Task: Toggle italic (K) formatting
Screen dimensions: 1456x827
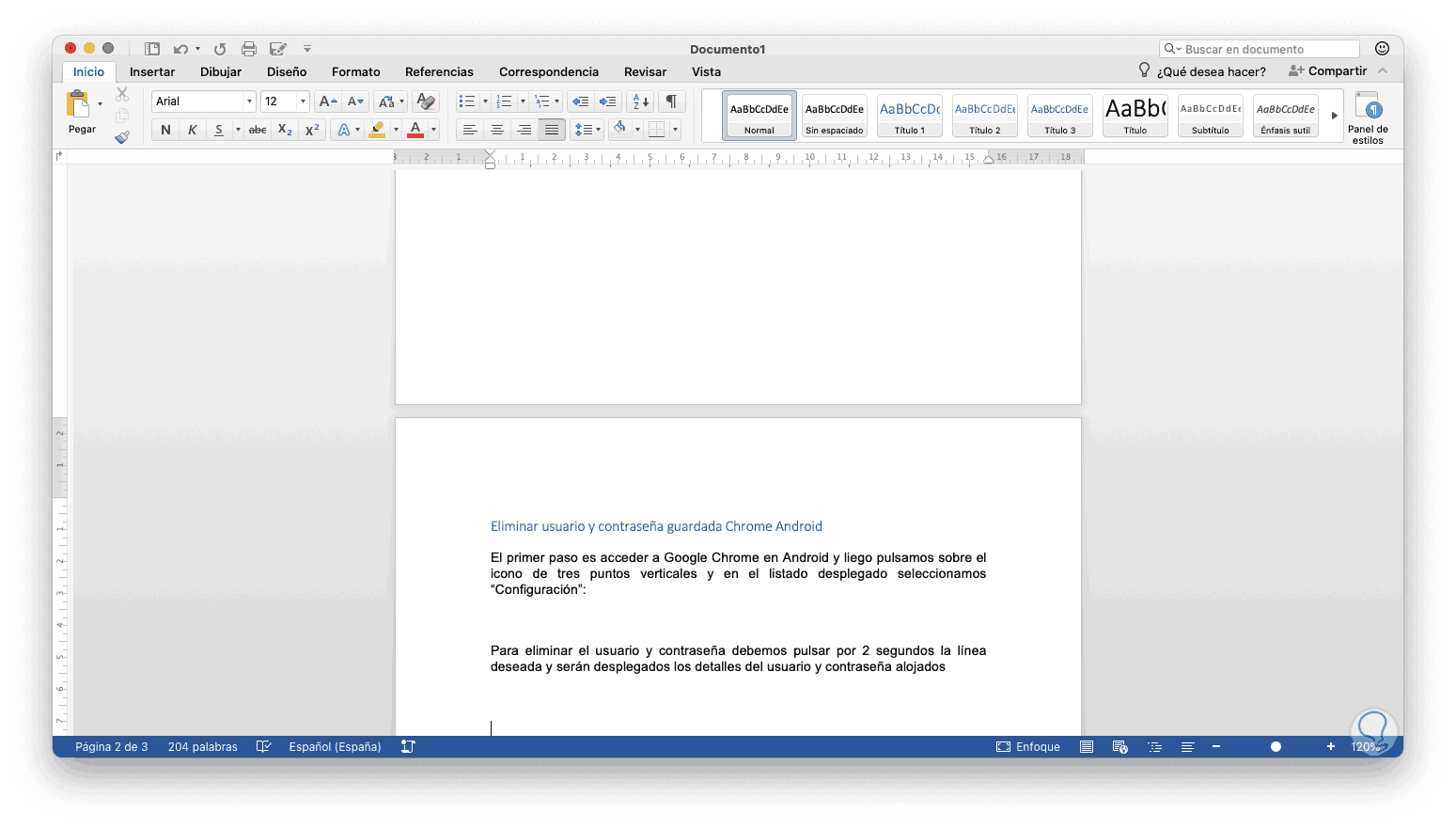Action: (192, 130)
